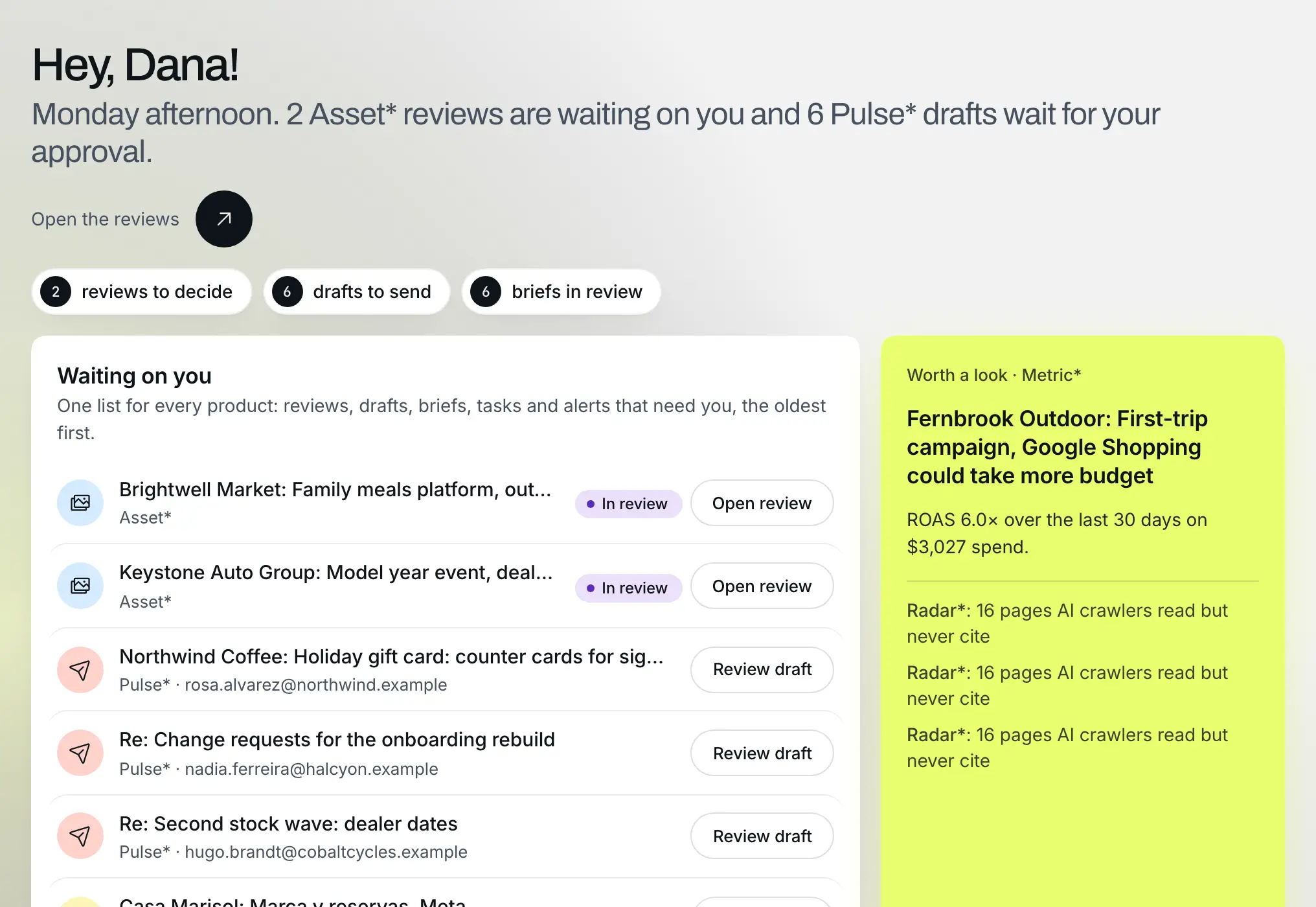Screen dimensions: 1316x907
Task: Select the briefs in review filter chip
Action: coord(561,292)
